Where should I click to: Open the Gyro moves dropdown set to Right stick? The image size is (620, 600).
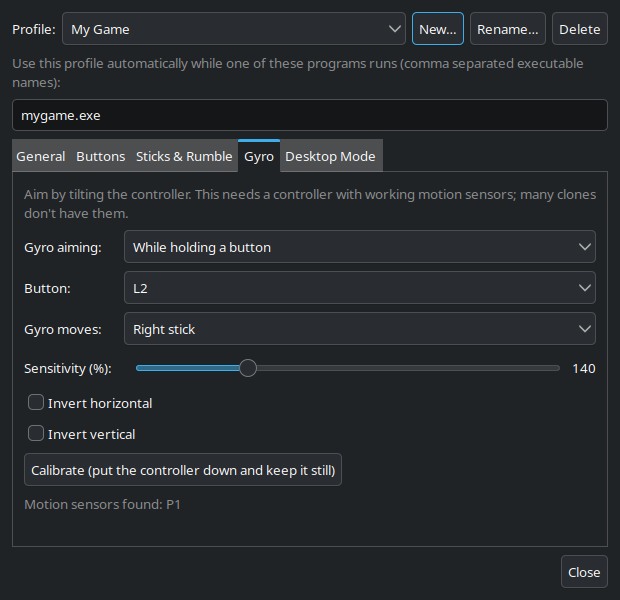point(360,329)
